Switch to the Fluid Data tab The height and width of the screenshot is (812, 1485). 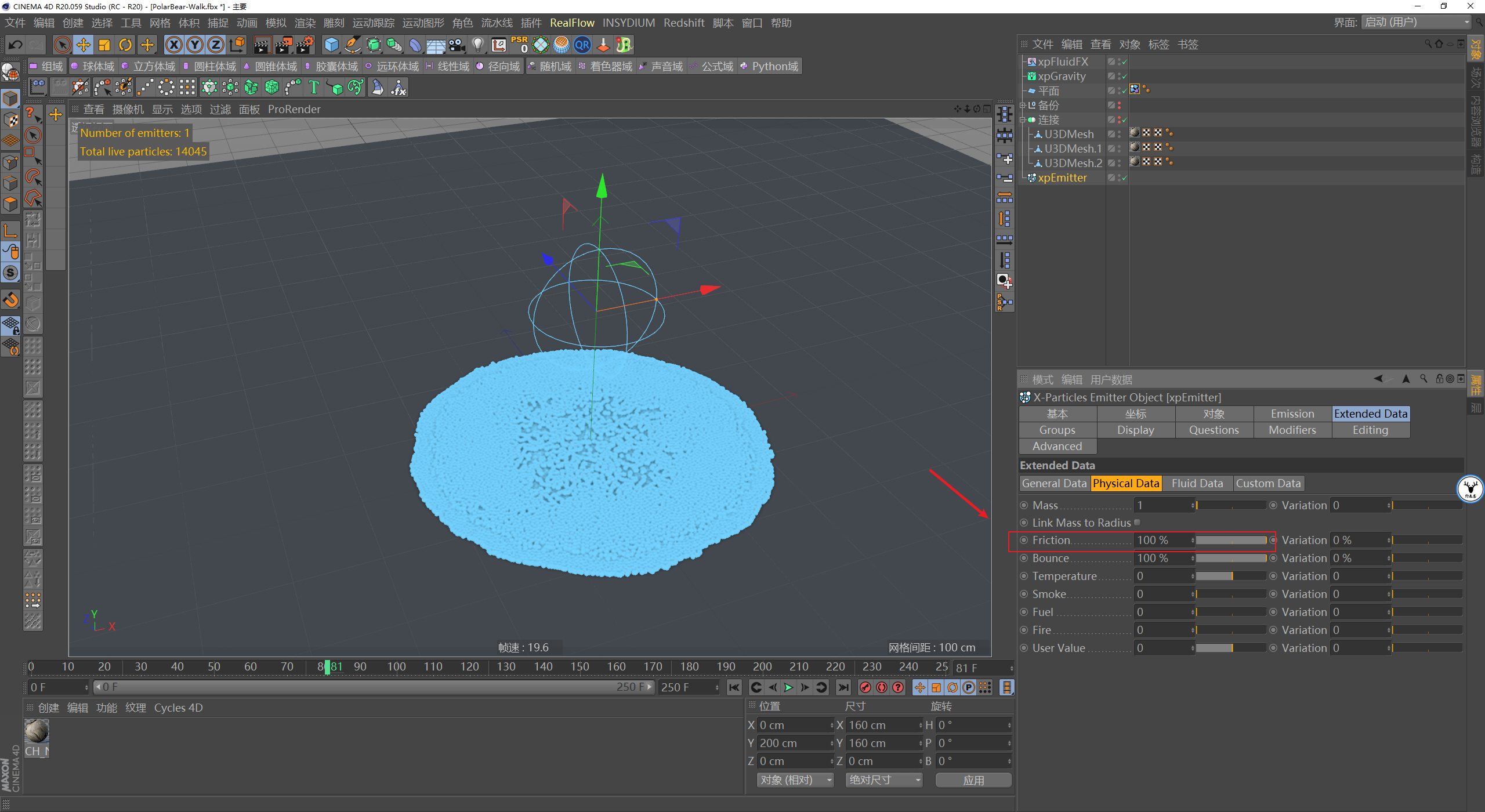(1197, 484)
